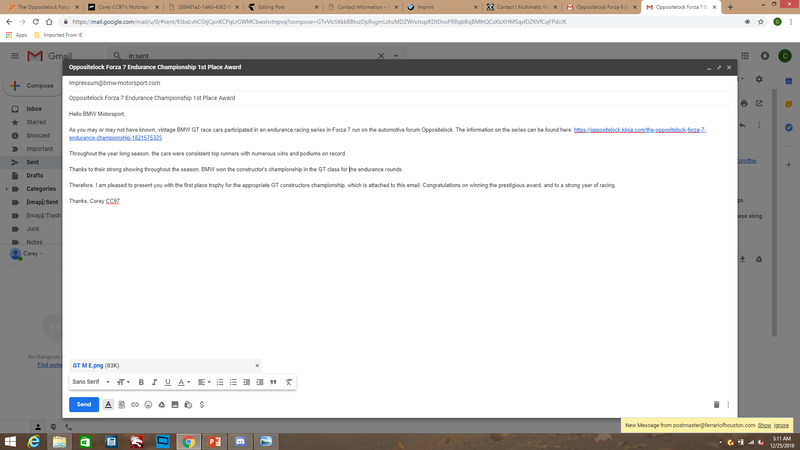Switch to Editing Post browser tab

pos(283,7)
